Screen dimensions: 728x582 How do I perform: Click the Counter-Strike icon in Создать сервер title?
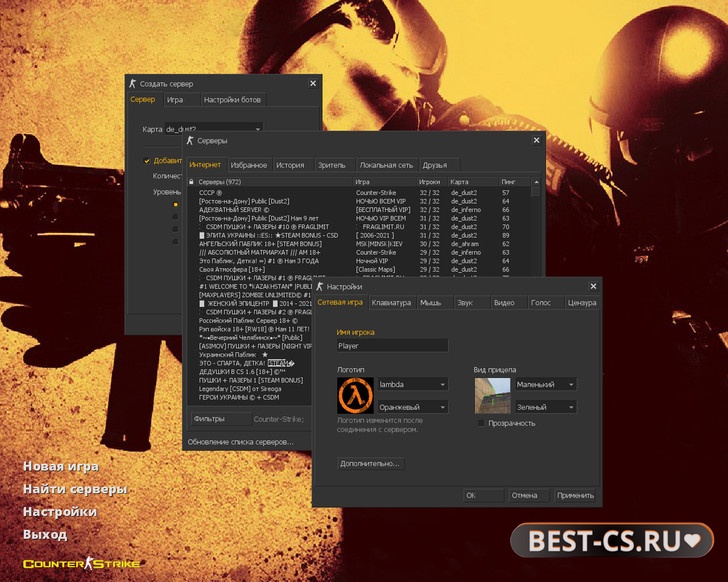[132, 84]
